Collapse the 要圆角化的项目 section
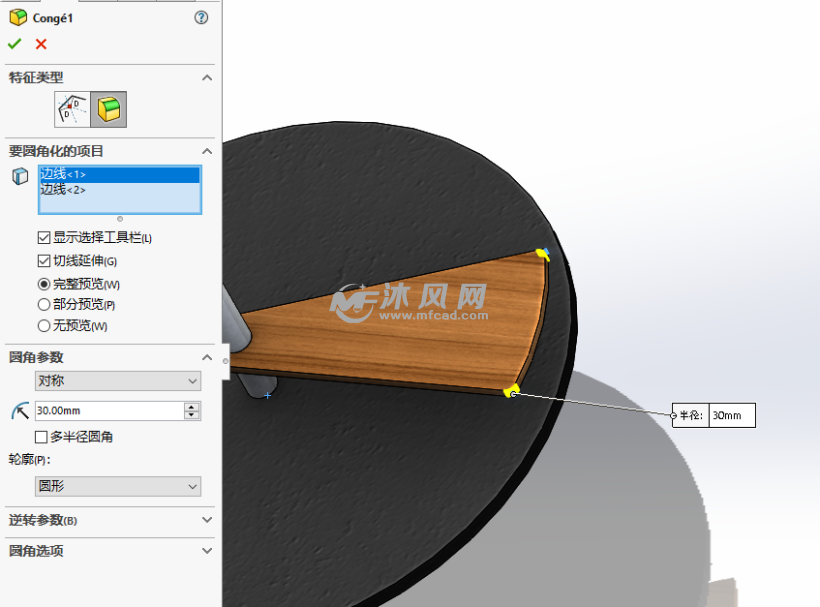Viewport: 820px width, 607px height. coord(207,152)
